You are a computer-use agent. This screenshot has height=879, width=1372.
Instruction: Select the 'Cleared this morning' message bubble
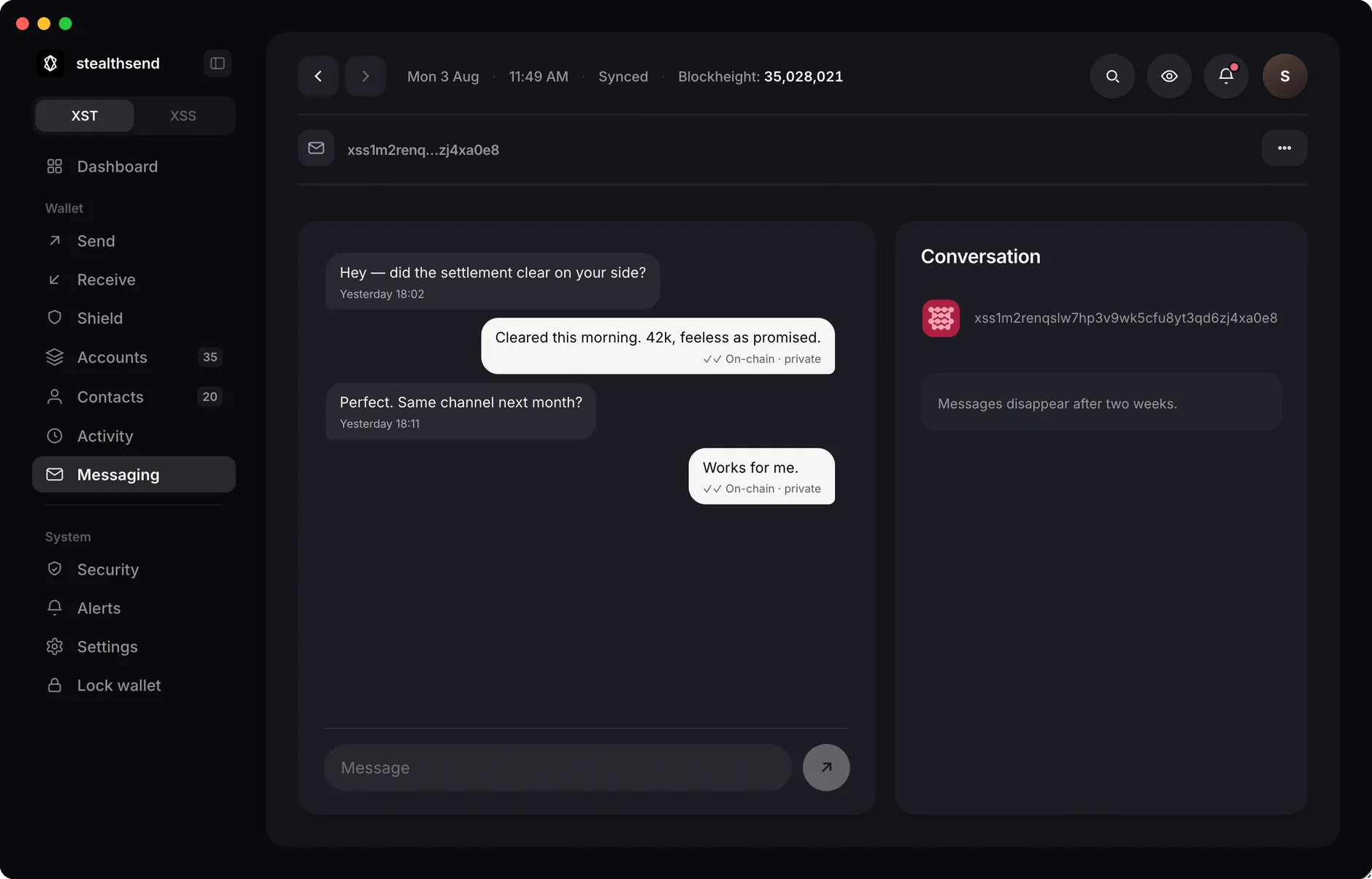coord(658,346)
